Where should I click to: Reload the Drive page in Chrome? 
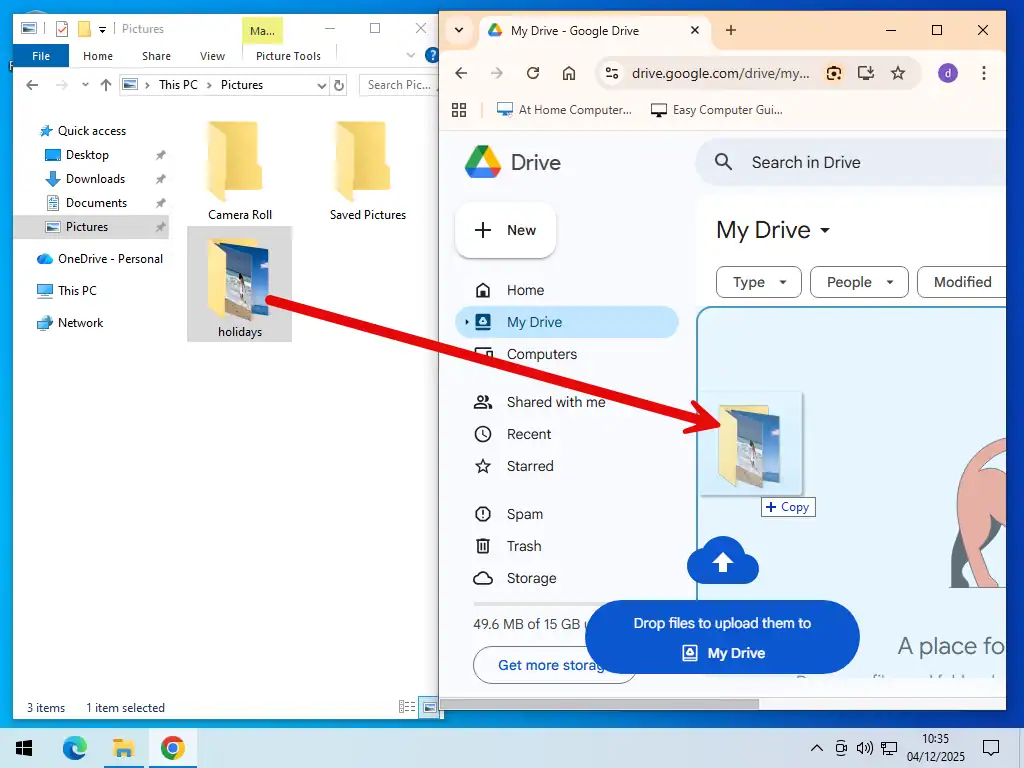click(x=533, y=73)
